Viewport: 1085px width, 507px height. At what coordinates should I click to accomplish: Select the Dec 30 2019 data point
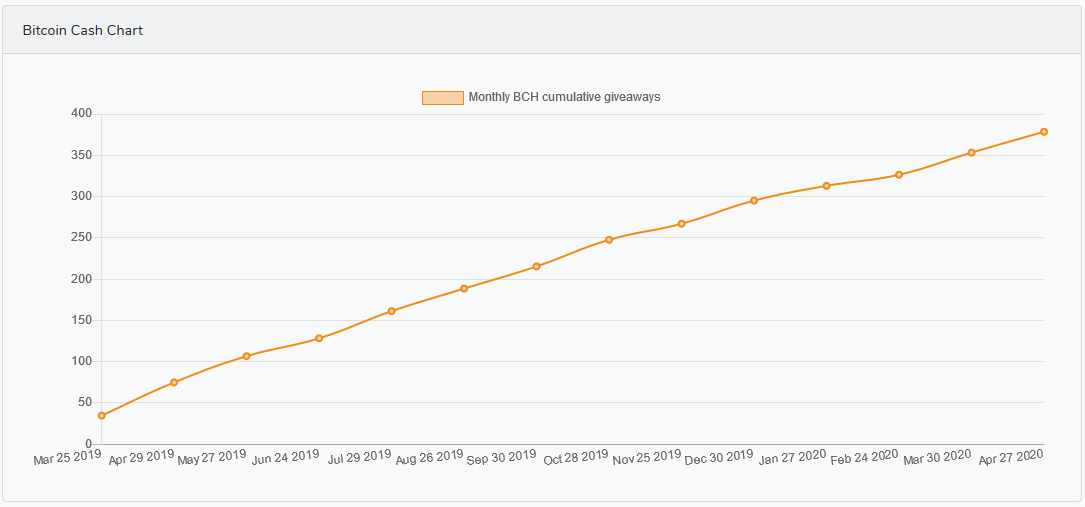(754, 201)
